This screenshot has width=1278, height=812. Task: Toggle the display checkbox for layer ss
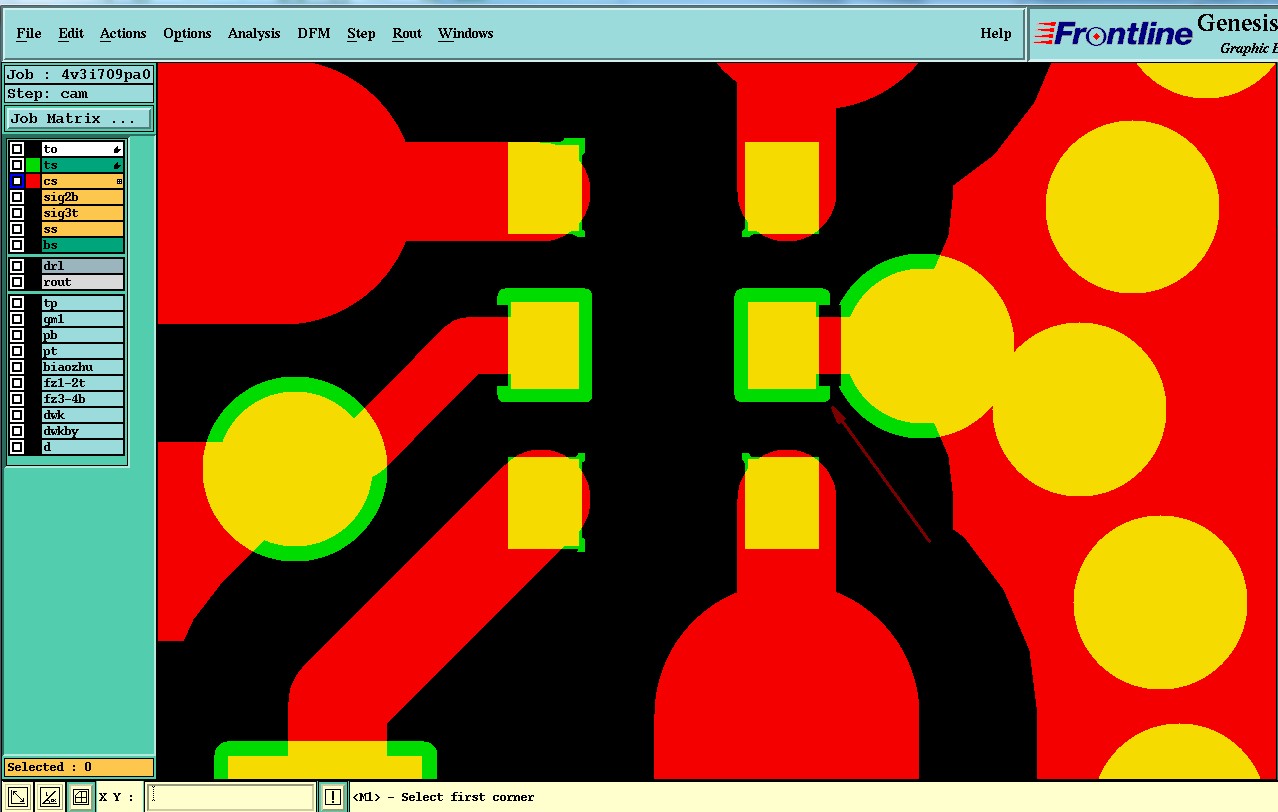(x=17, y=229)
